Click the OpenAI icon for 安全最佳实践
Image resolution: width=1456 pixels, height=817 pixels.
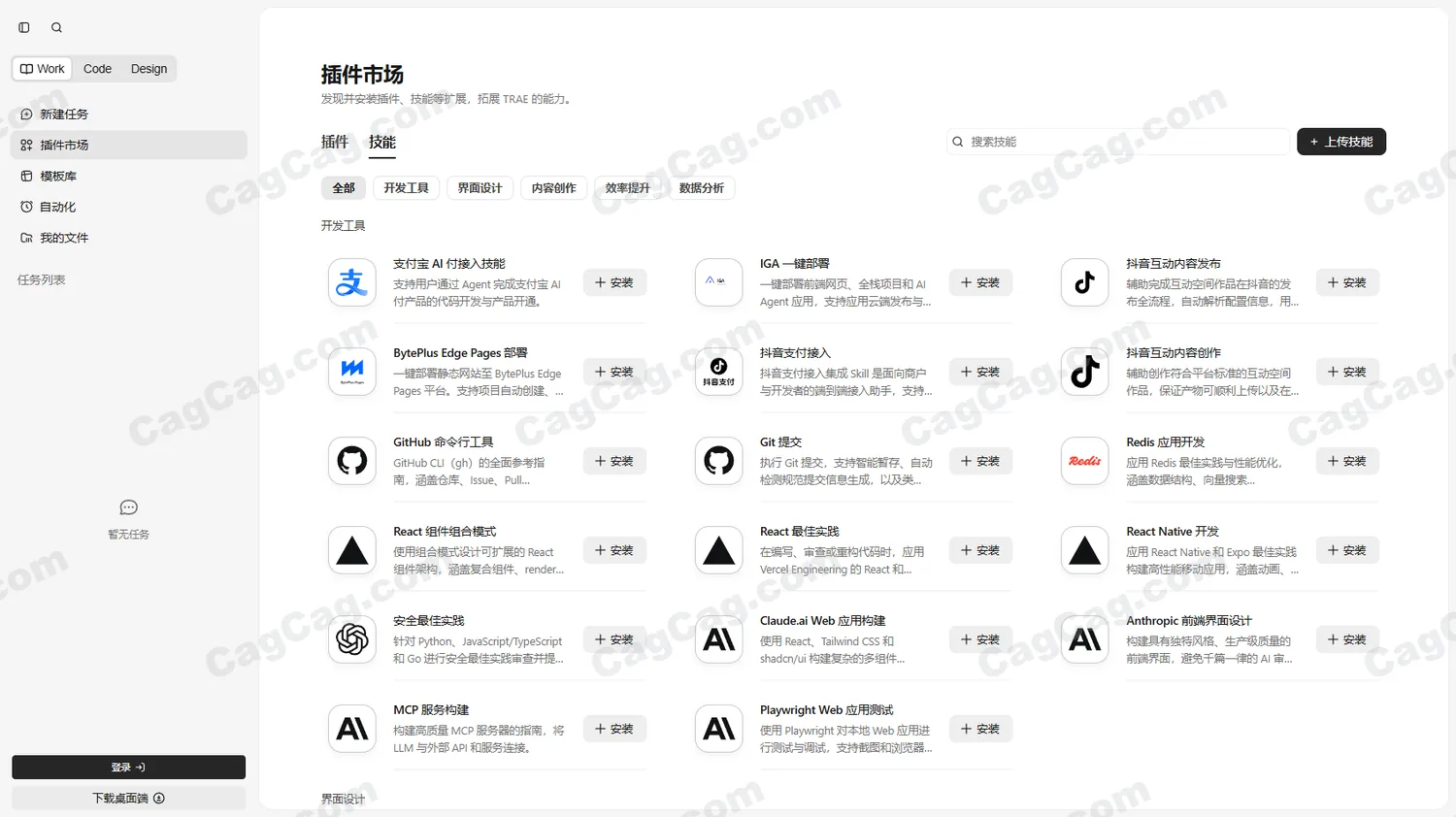[x=352, y=639]
